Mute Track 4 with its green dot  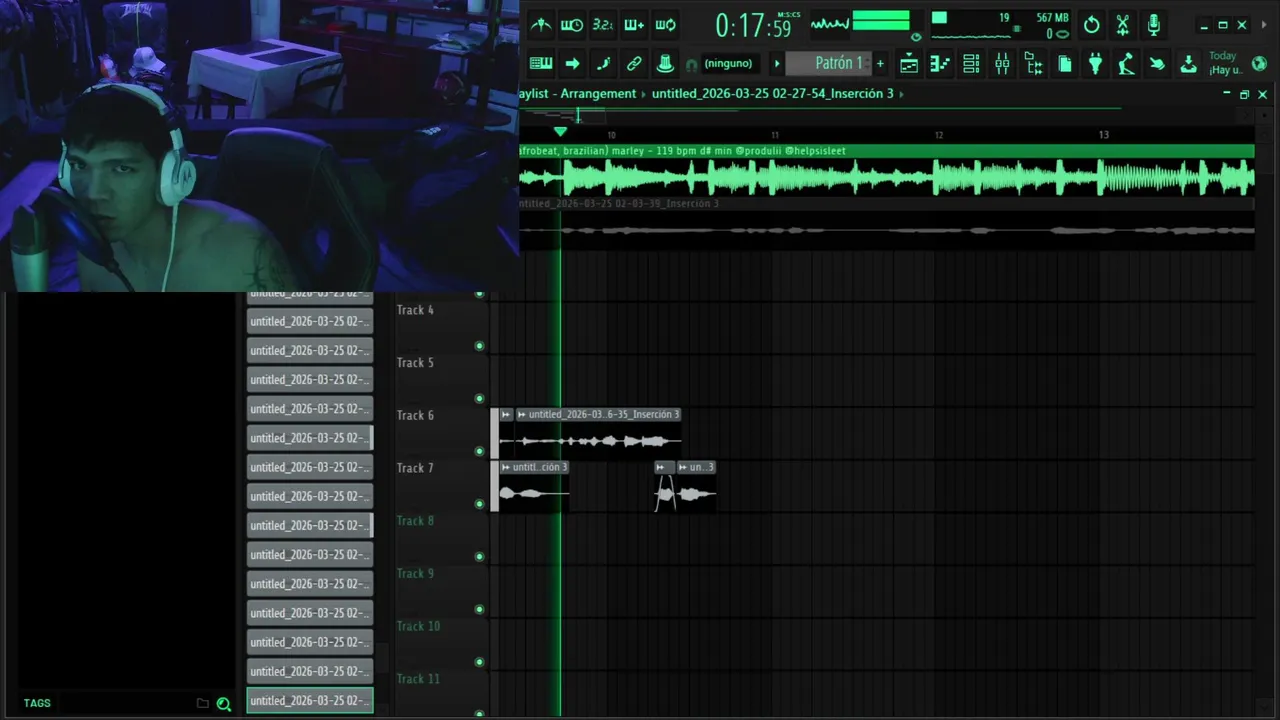pyautogui.click(x=479, y=346)
